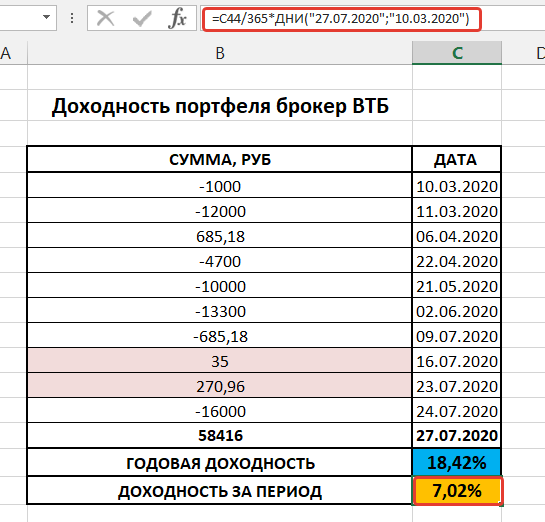
Task: Select the bold date cell 27.07.2020
Action: click(456, 435)
